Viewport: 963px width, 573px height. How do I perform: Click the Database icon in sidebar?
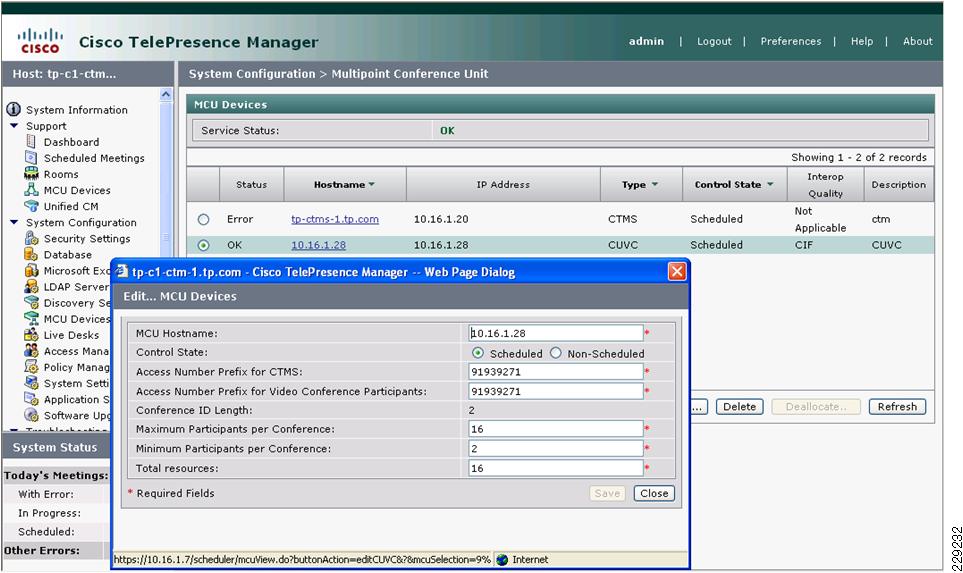pos(31,254)
